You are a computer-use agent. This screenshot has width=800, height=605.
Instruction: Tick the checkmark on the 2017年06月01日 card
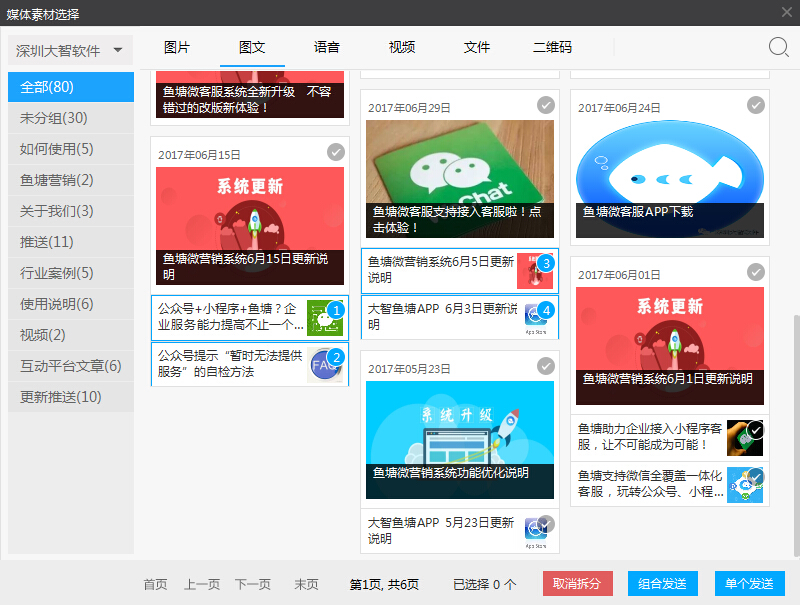click(x=756, y=272)
